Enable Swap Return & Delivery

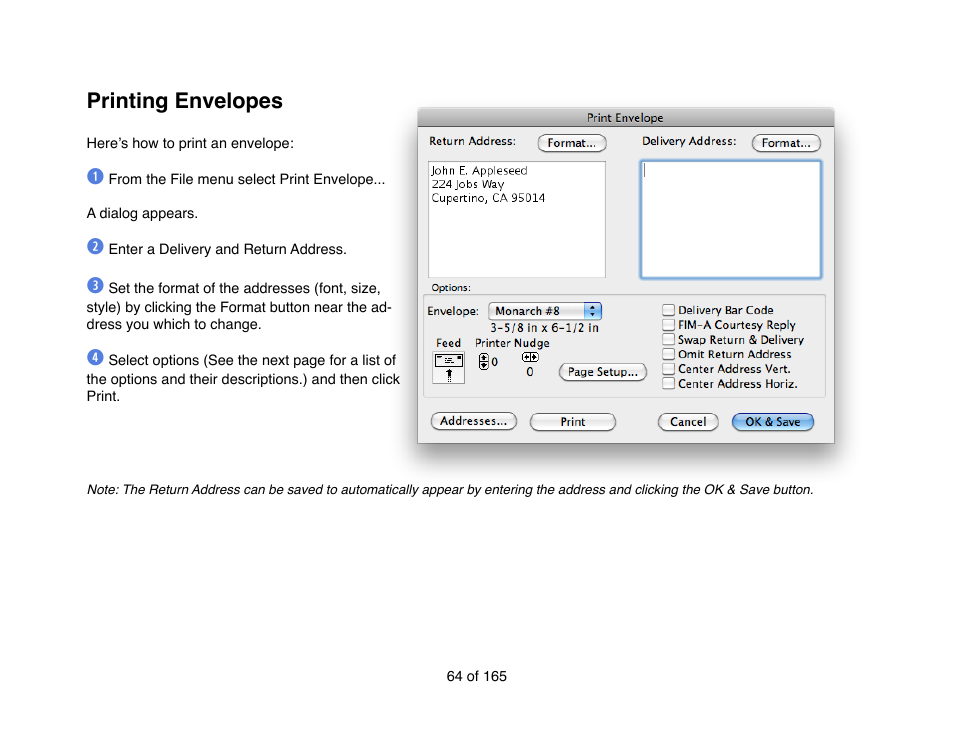click(667, 339)
